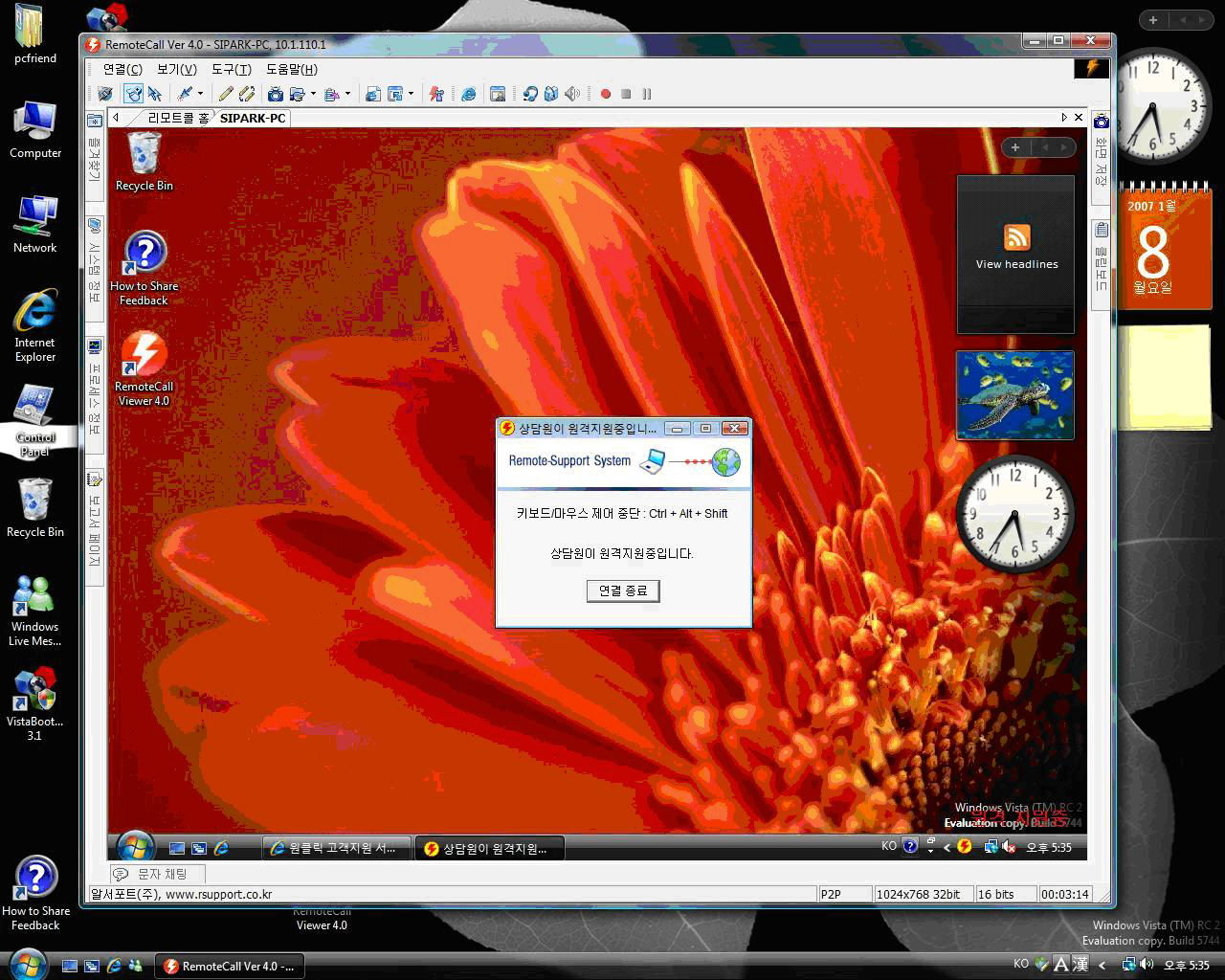The height and width of the screenshot is (980, 1225).
Task: Click the pause recording button
Action: [647, 94]
